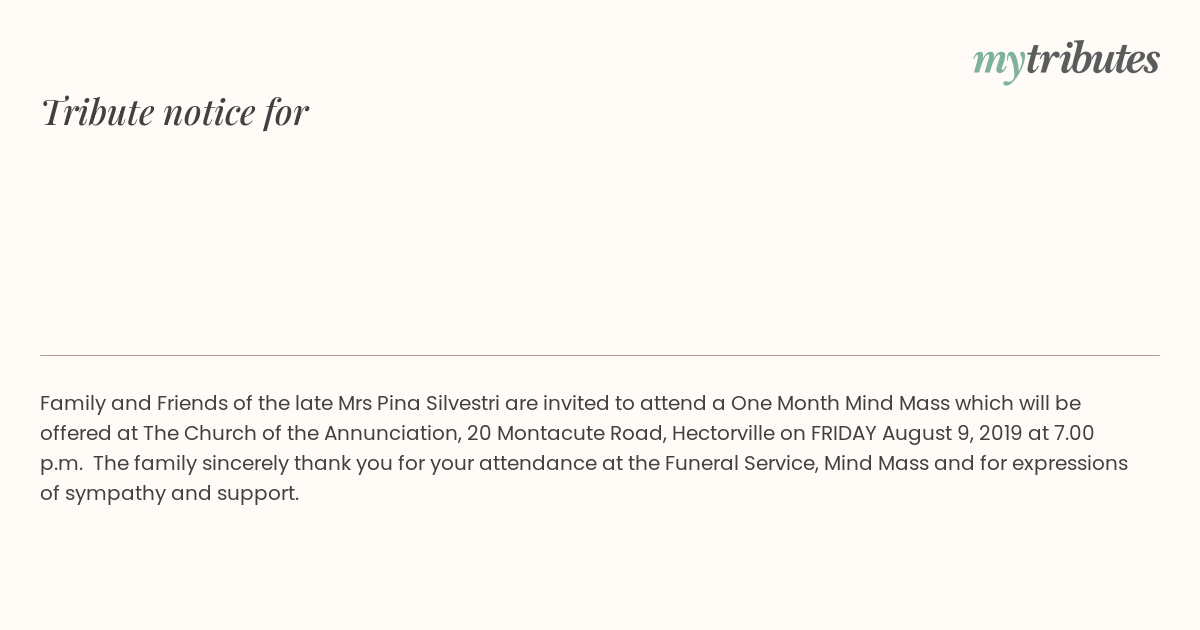Image resolution: width=1200 pixels, height=630 pixels.
Task: Select the "Tribute notice for" heading
Action: 174,112
